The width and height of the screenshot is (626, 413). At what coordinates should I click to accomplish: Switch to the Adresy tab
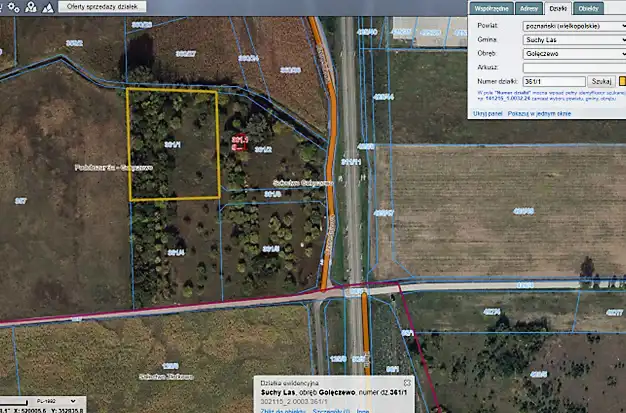(528, 8)
